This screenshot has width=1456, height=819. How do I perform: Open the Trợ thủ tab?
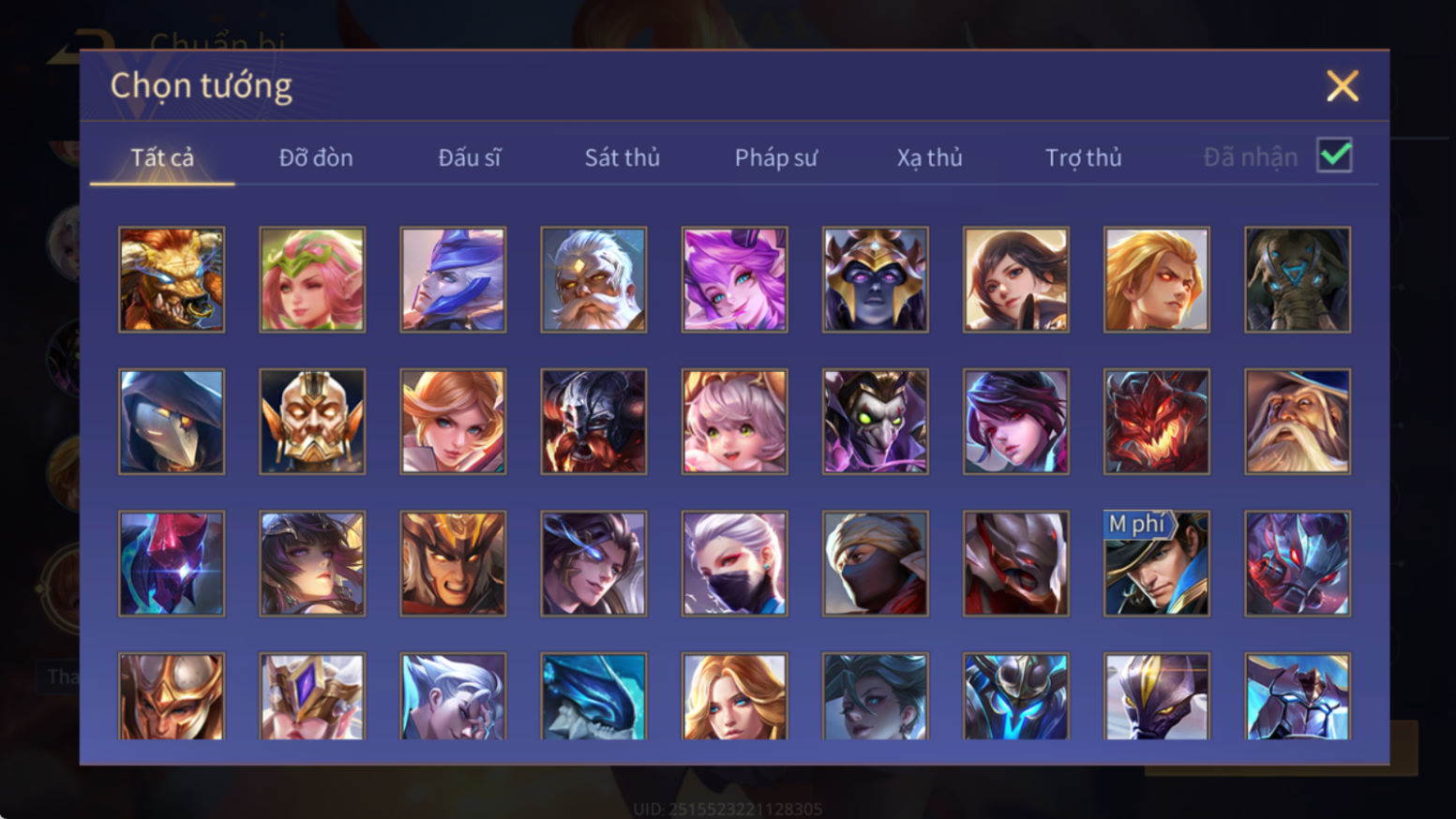click(1083, 157)
